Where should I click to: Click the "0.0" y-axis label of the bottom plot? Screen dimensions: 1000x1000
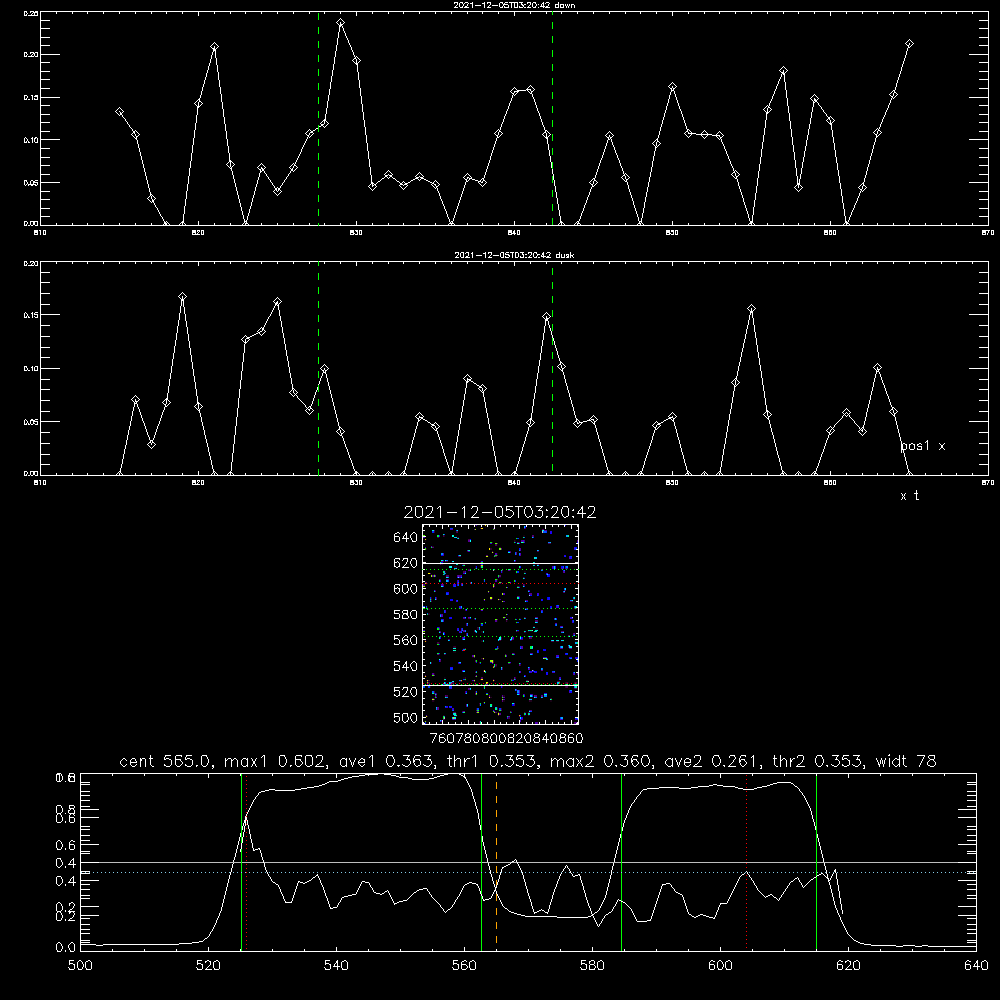pyautogui.click(x=65, y=948)
